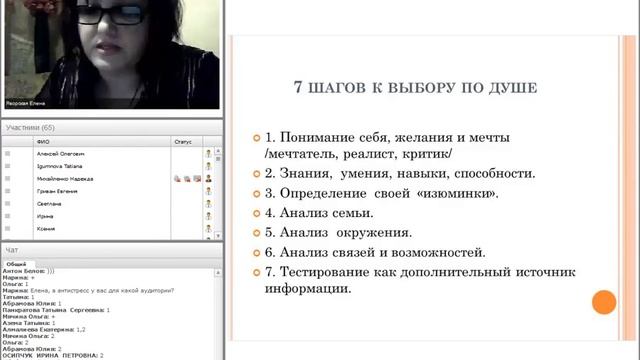Screen dimensions: 640x360
Task: Click slide item 2. Знания, умения, навыки
Action: (400, 173)
